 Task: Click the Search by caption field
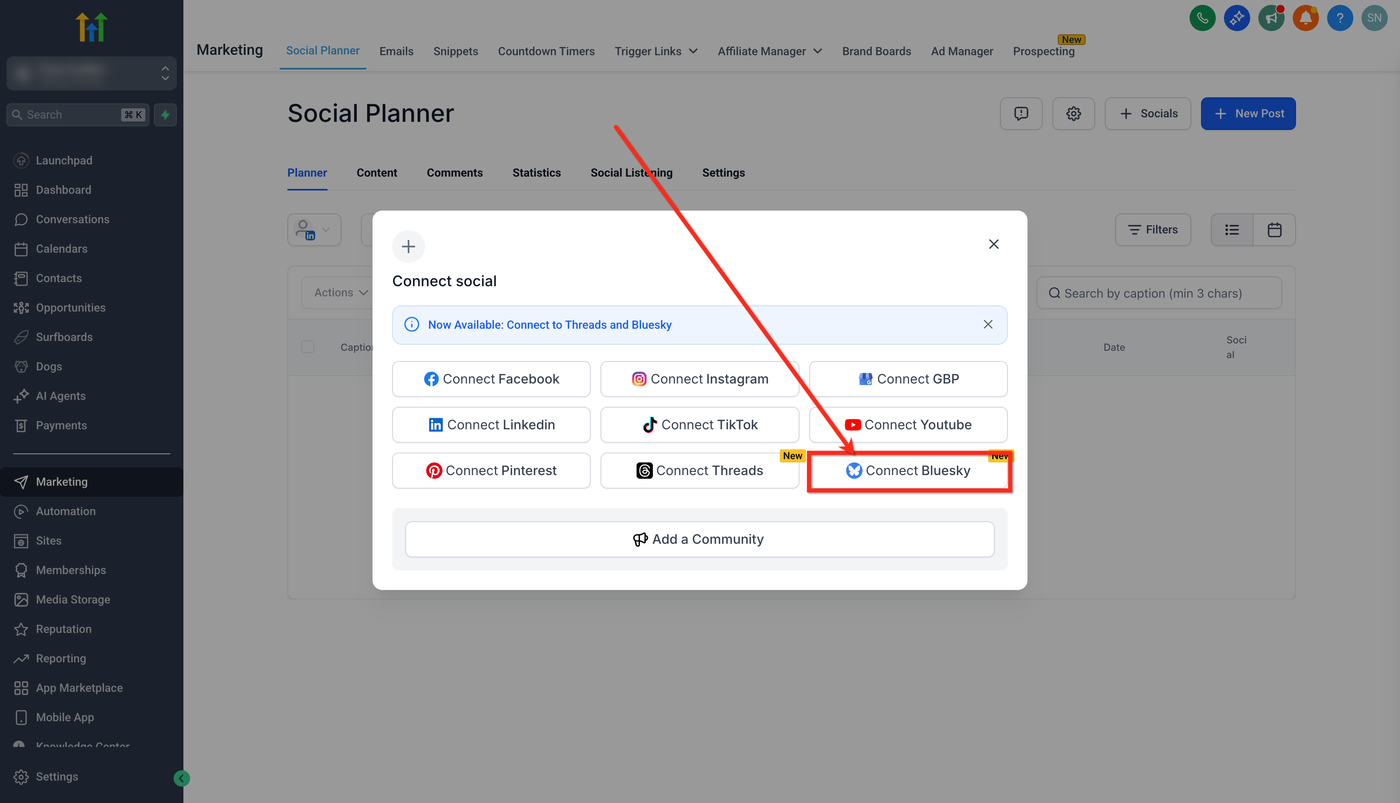[x=1160, y=293]
